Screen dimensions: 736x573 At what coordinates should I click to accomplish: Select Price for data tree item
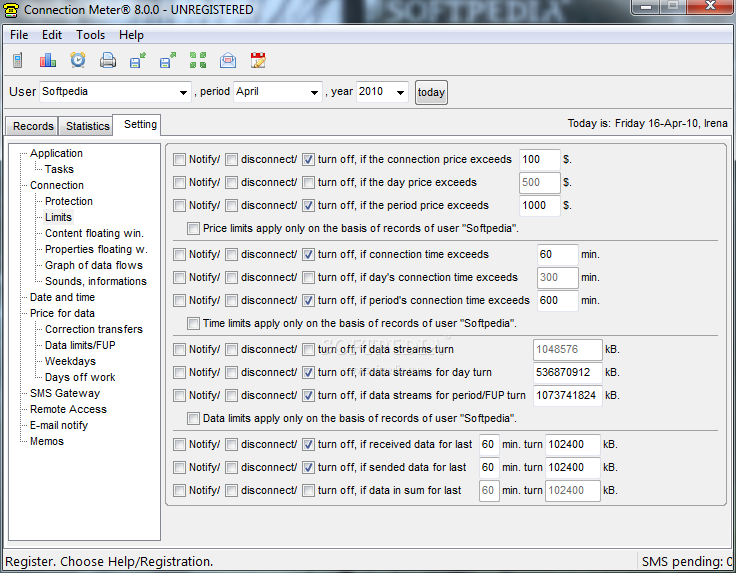[62, 313]
